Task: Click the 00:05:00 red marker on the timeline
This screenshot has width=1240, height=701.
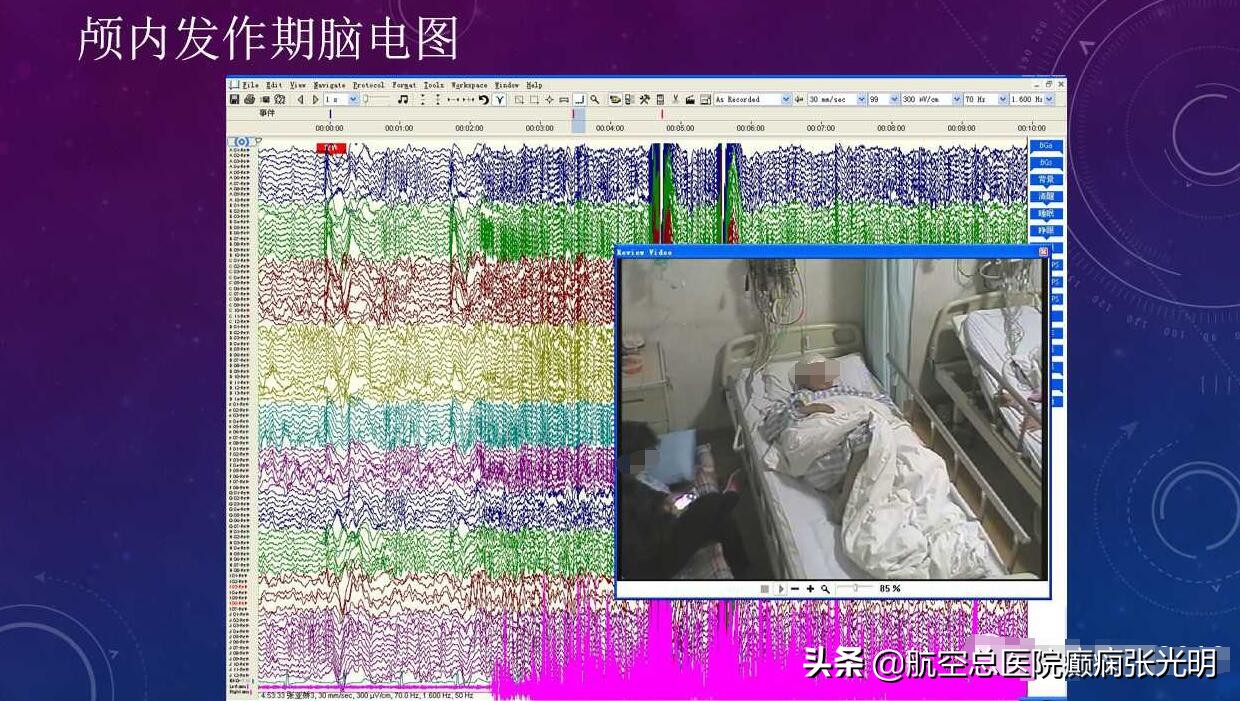Action: click(x=661, y=115)
